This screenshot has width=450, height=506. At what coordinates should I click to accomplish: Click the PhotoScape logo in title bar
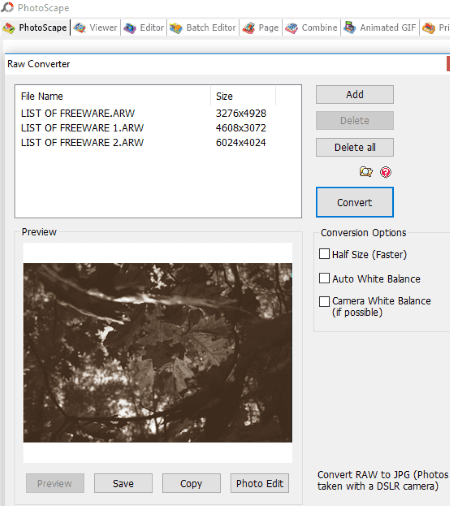[7, 7]
